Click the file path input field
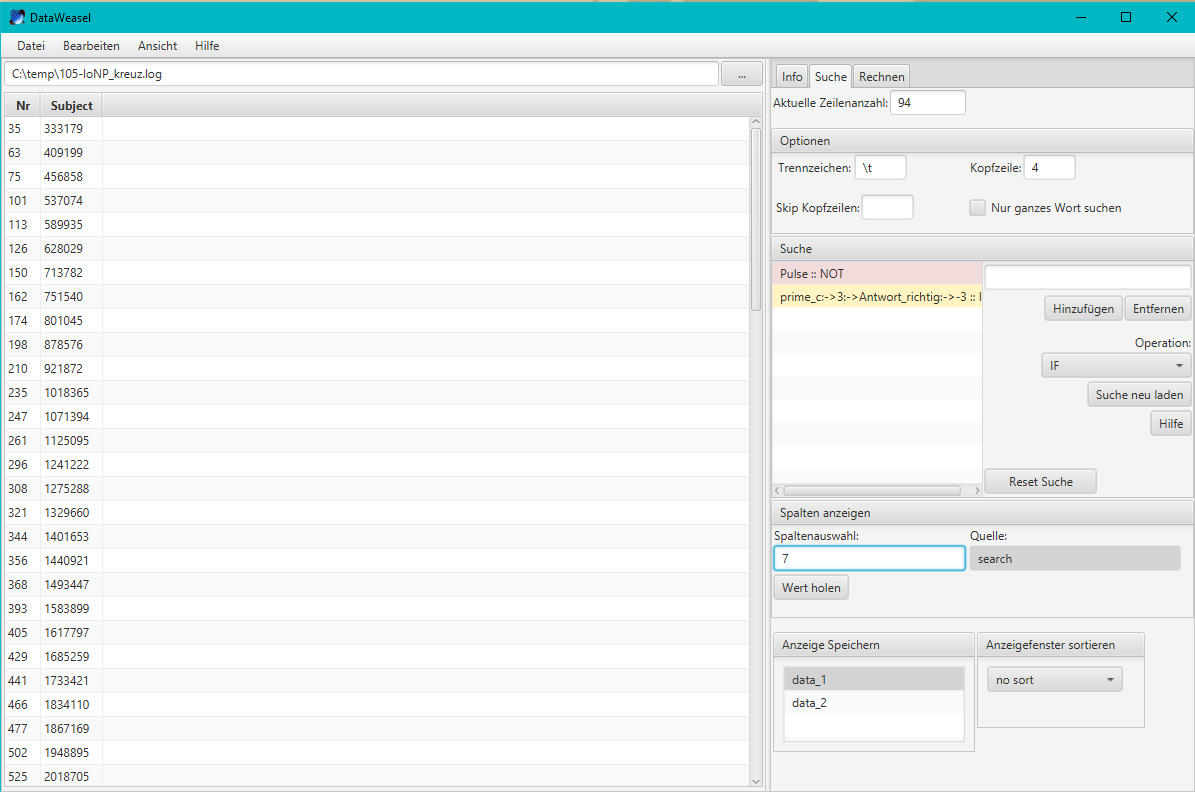The image size is (1195, 792). pos(361,74)
